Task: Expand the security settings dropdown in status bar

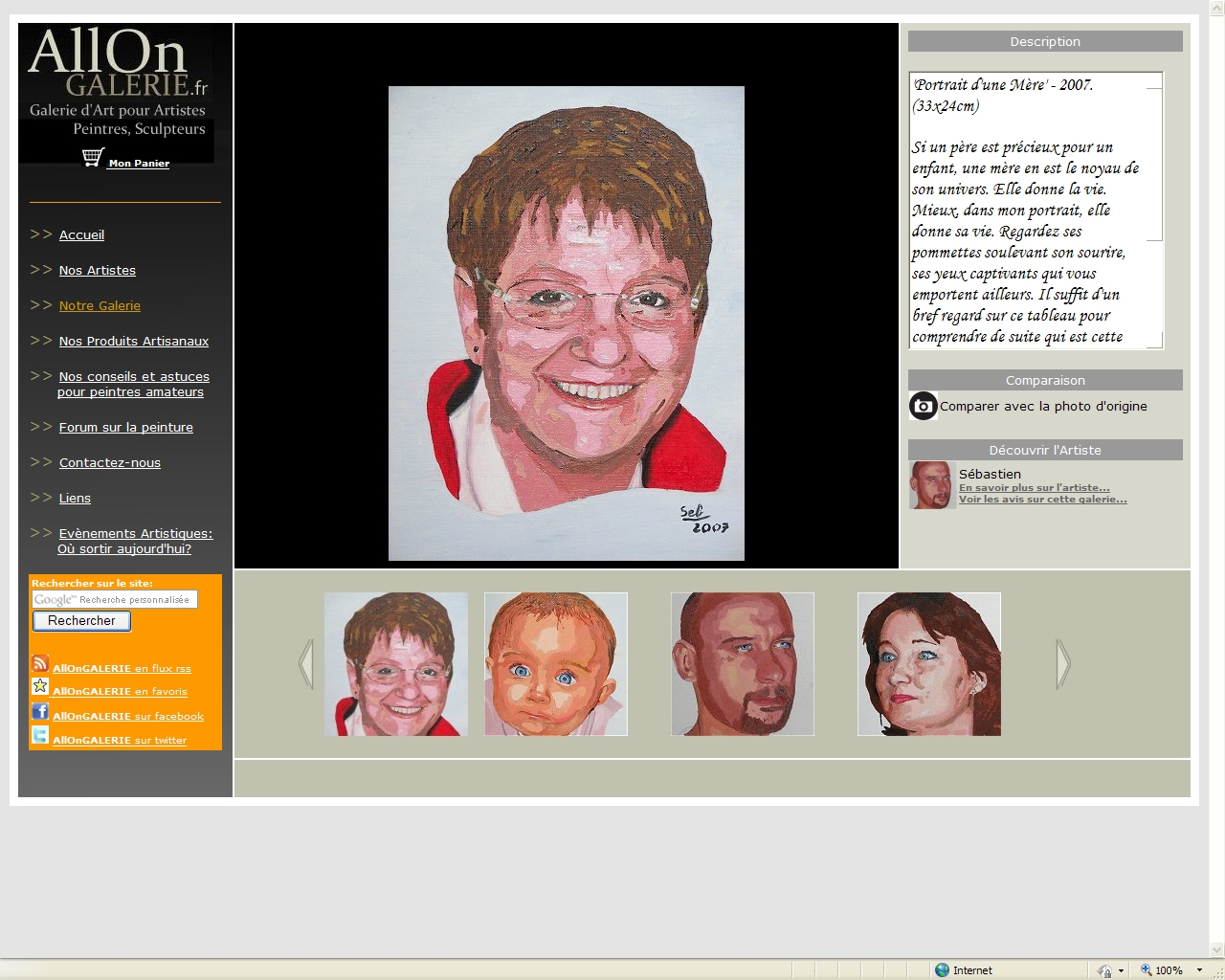Action: [1121, 970]
